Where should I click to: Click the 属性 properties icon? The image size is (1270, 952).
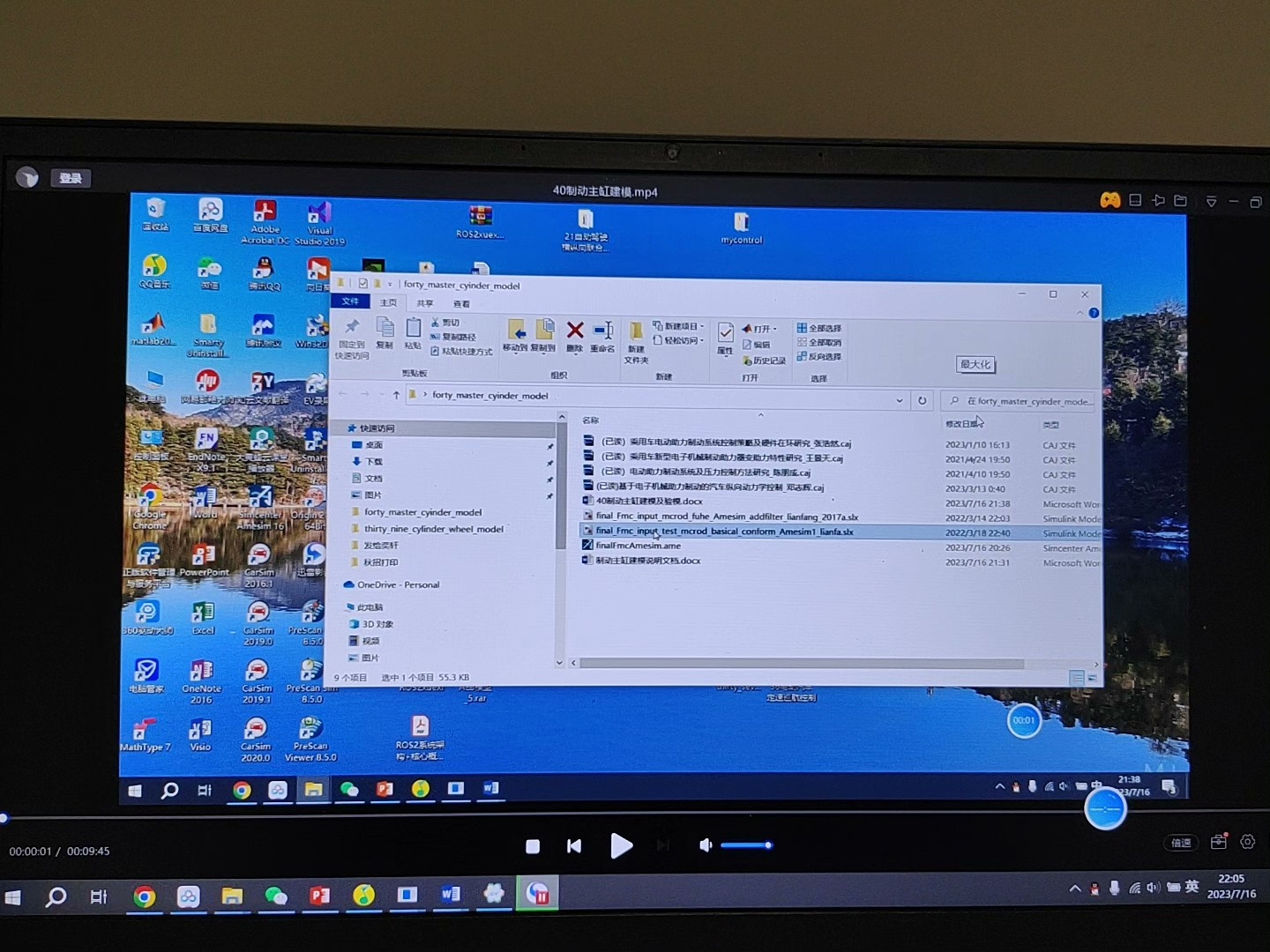[x=725, y=339]
